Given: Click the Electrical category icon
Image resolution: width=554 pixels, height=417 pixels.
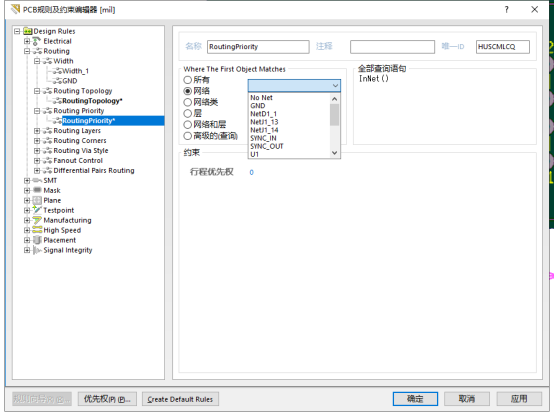Looking at the screenshot, I should [x=36, y=41].
